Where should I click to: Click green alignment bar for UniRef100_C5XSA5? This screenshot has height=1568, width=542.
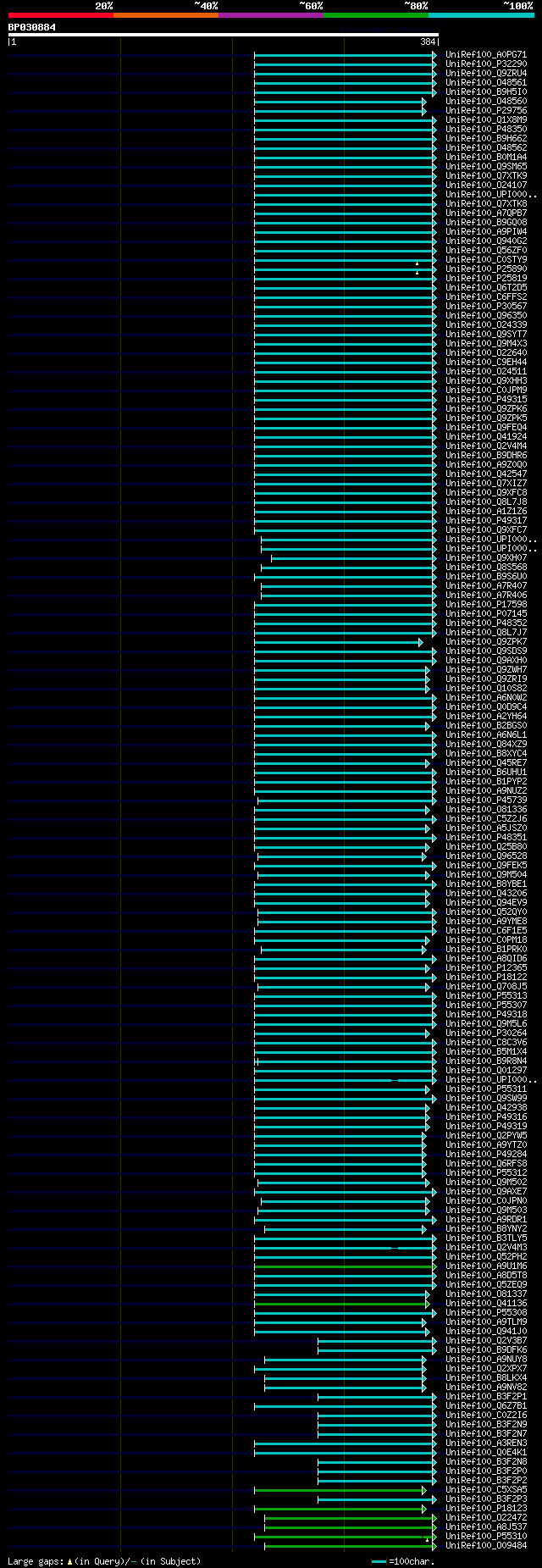point(339,1489)
